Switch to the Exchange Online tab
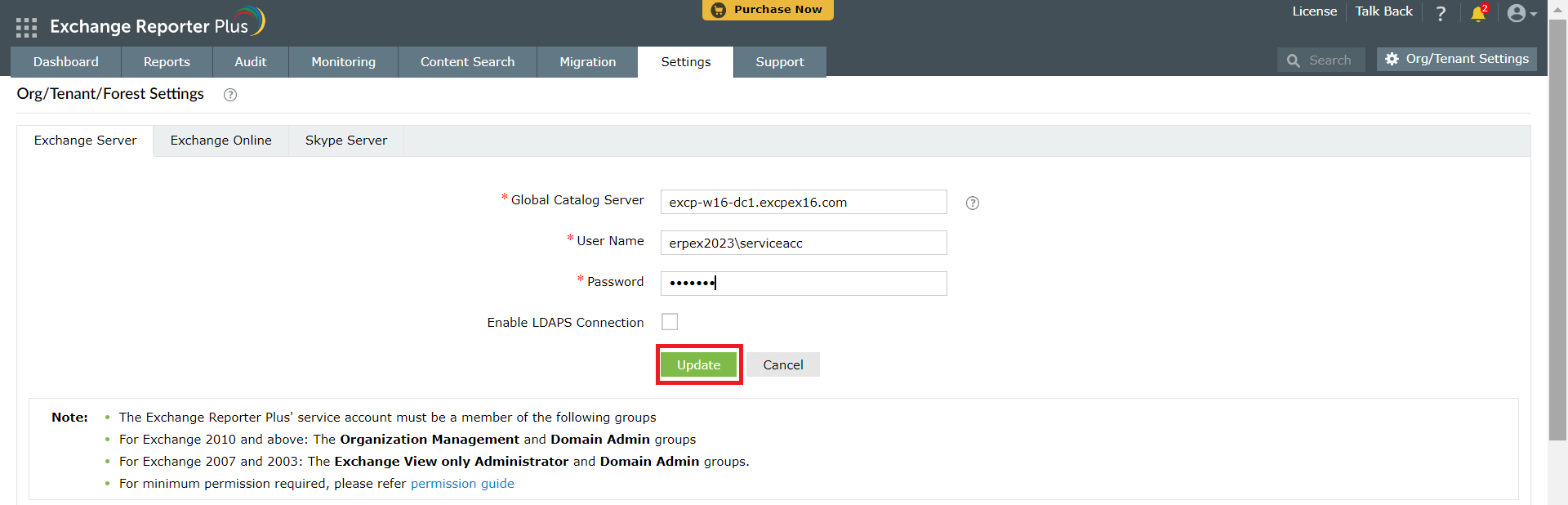1568x505 pixels. pos(220,141)
